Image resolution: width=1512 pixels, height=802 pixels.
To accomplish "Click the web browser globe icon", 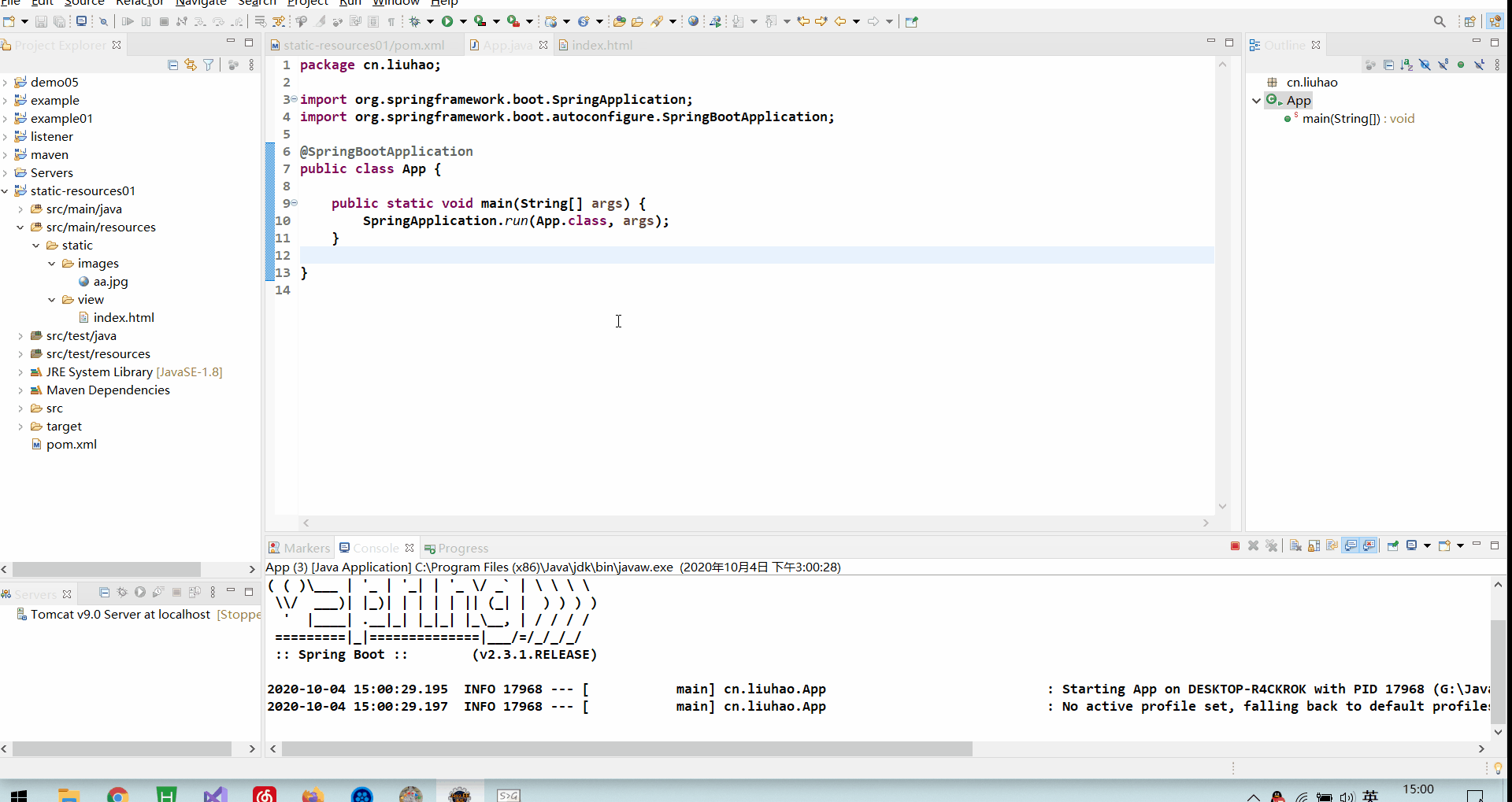I will (693, 21).
